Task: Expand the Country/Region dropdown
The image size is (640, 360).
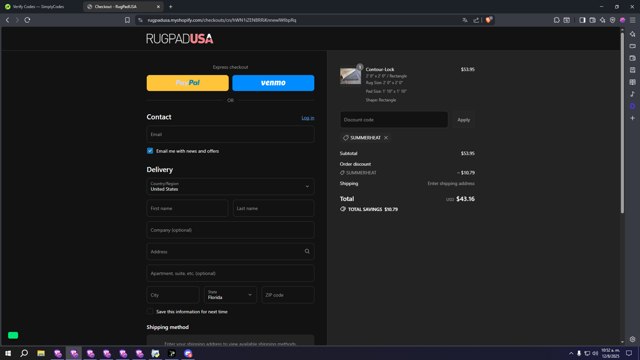Action: 230,187
